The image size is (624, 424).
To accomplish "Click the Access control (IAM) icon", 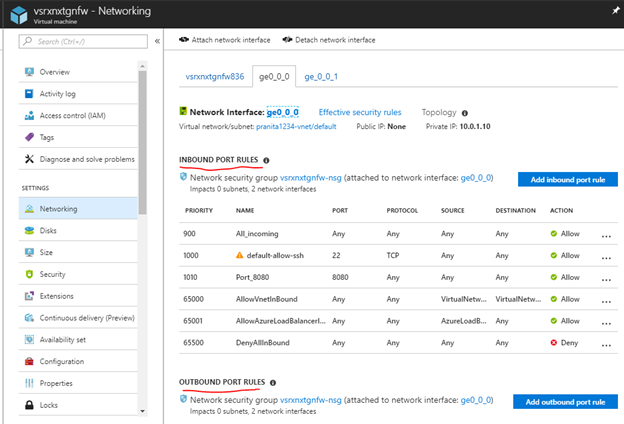I will (x=29, y=115).
